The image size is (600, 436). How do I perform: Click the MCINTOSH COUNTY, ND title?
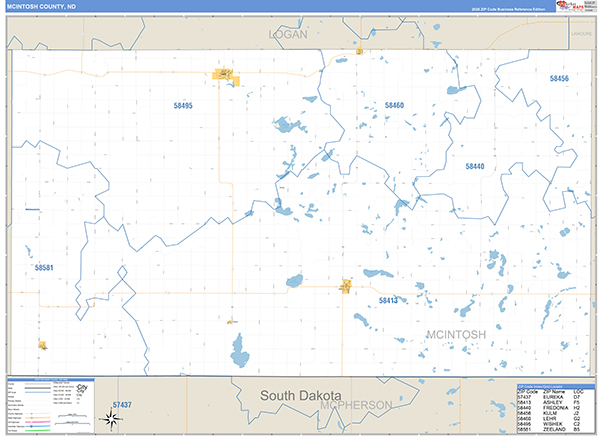point(40,7)
